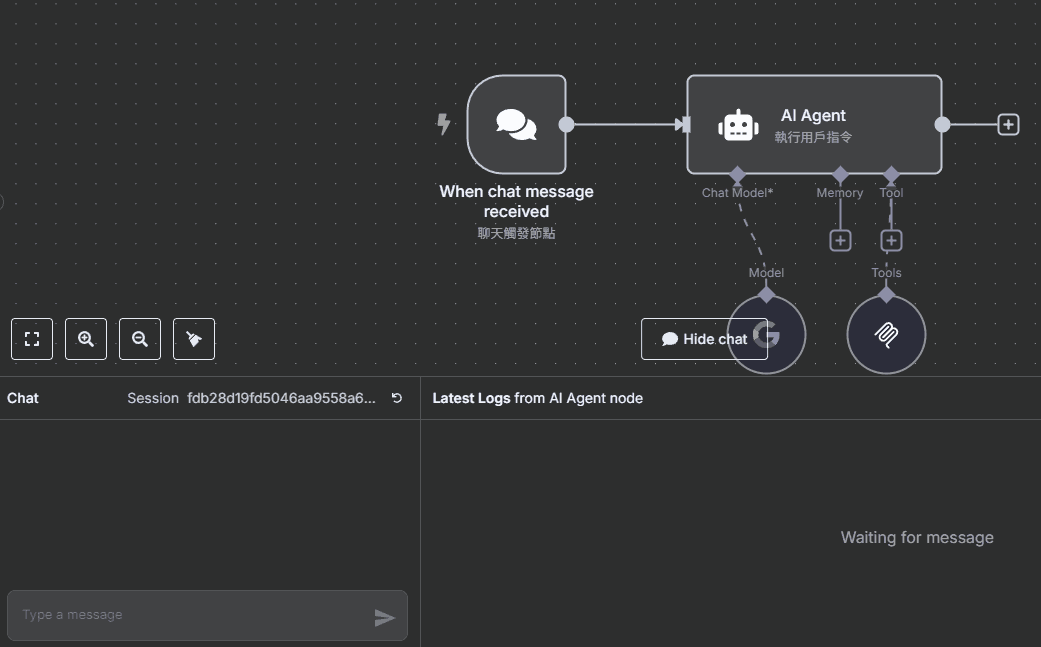Click the lightning bolt trigger icon

point(444,124)
